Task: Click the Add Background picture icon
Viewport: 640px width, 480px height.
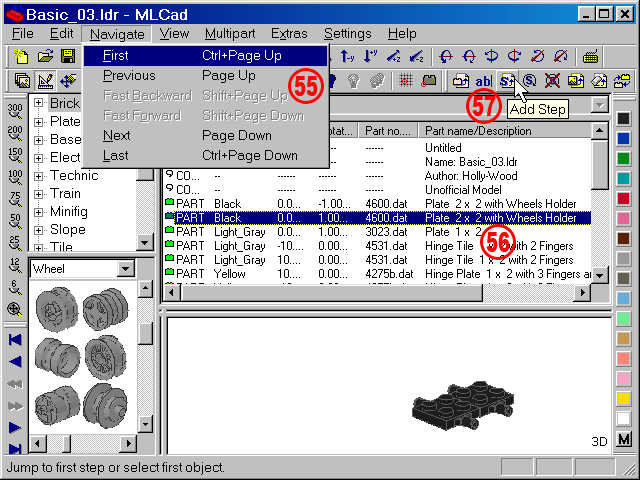Action: (575, 81)
